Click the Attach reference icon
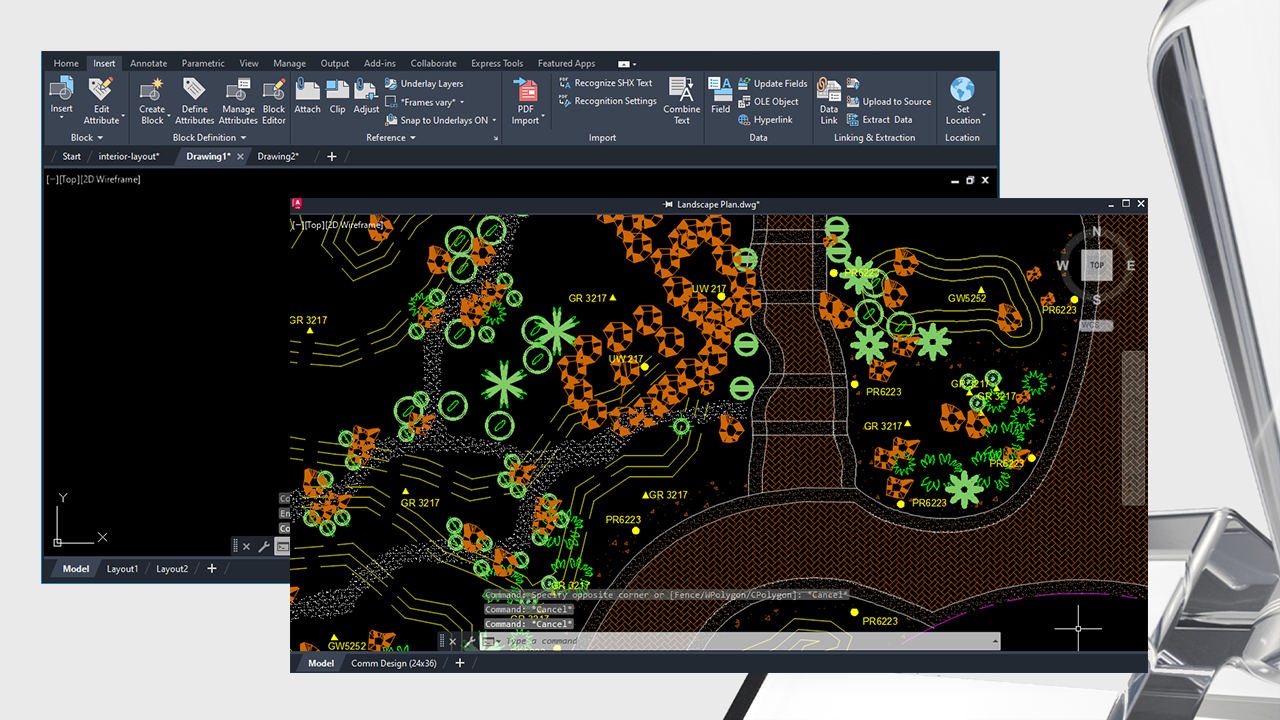The height and width of the screenshot is (720, 1280). [307, 91]
